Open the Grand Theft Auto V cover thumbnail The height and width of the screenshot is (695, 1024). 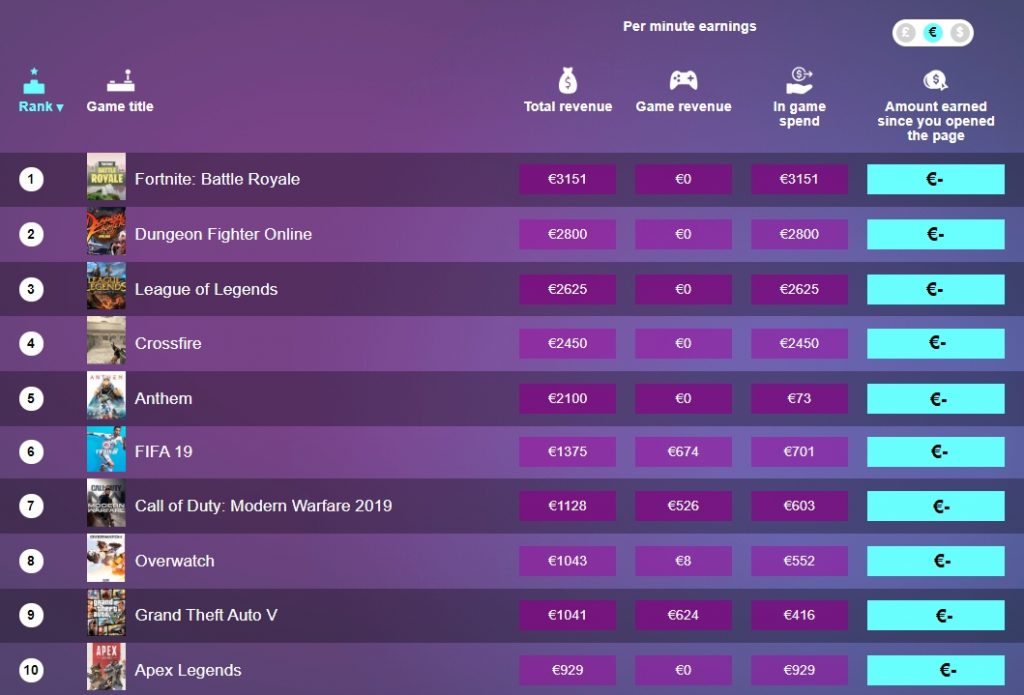(x=106, y=613)
